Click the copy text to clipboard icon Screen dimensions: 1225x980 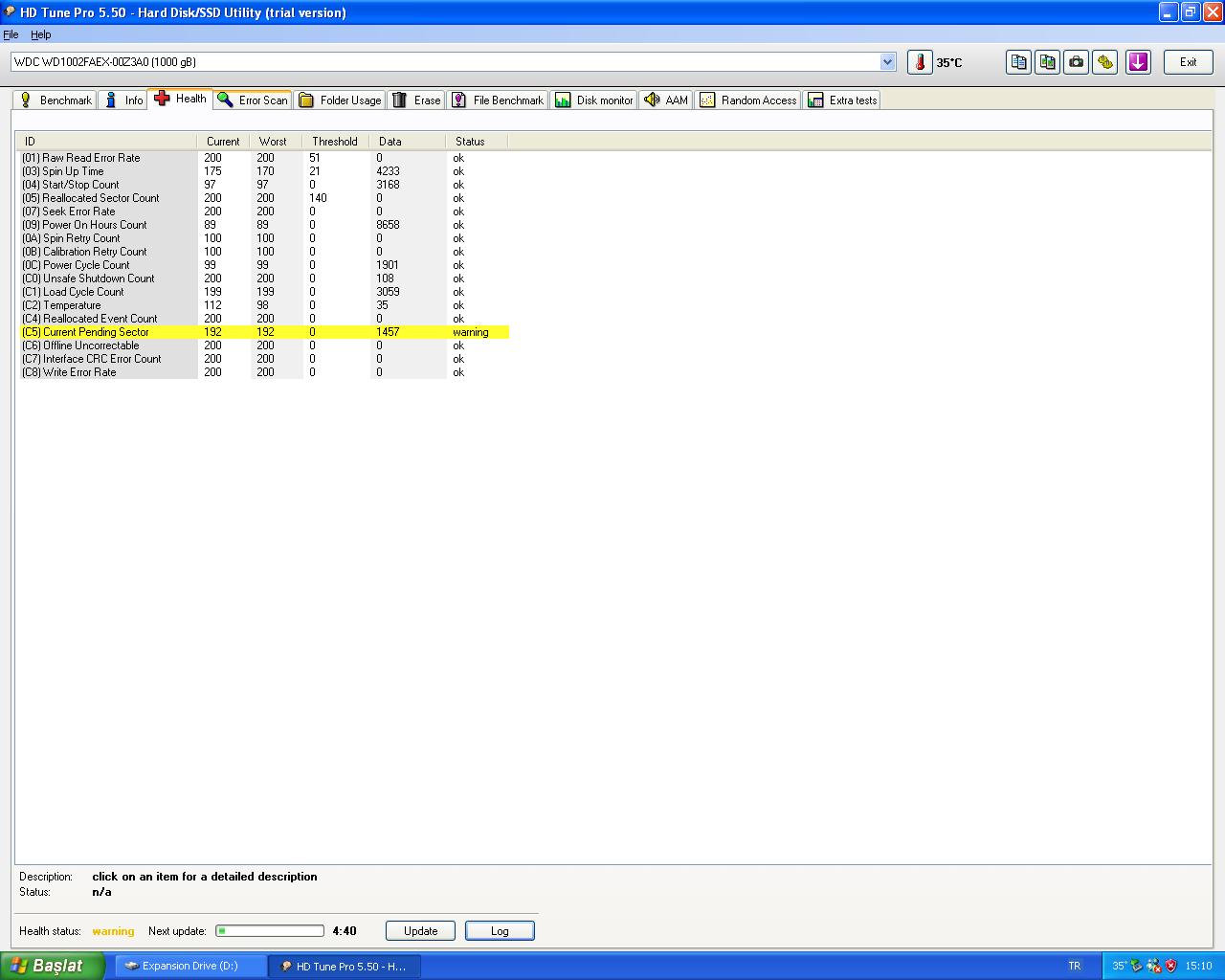1019,62
